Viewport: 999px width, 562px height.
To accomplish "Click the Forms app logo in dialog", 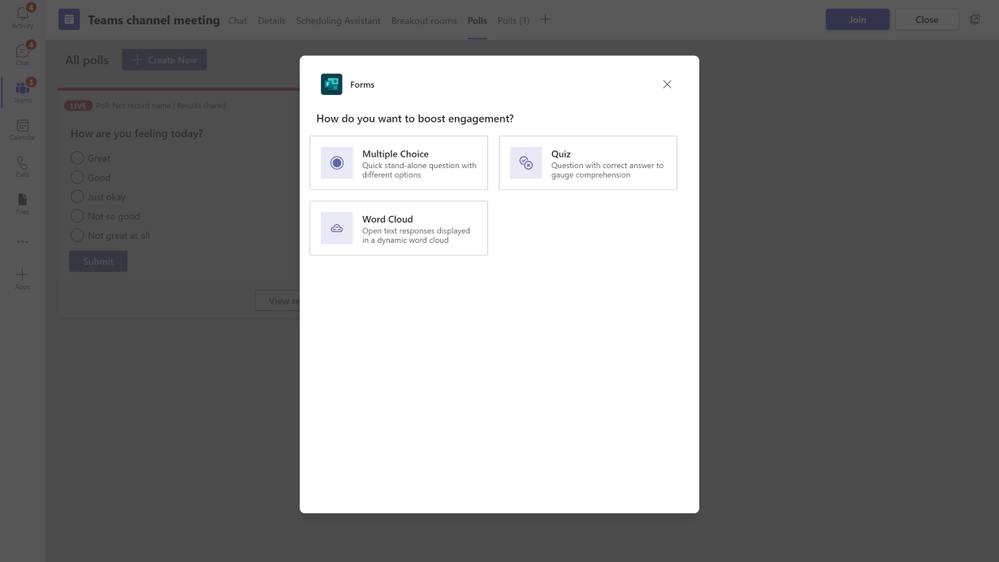I will click(331, 84).
